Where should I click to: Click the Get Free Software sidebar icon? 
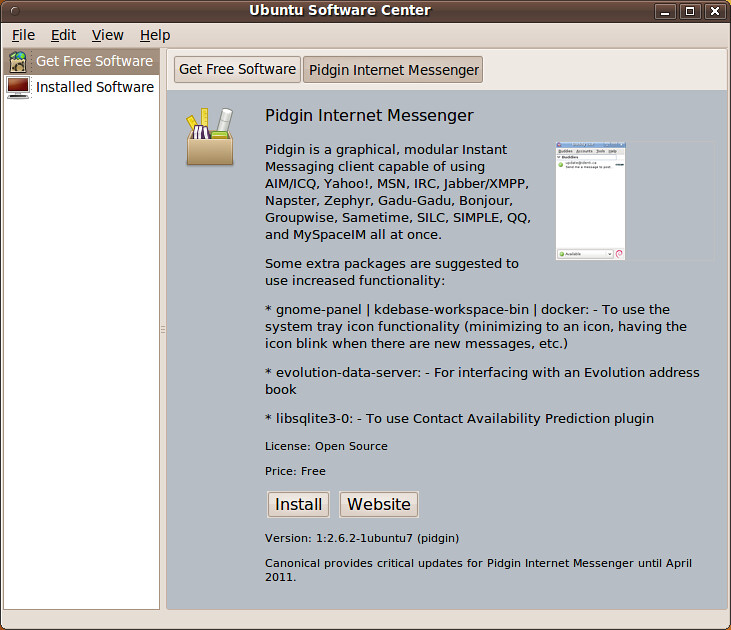point(18,62)
